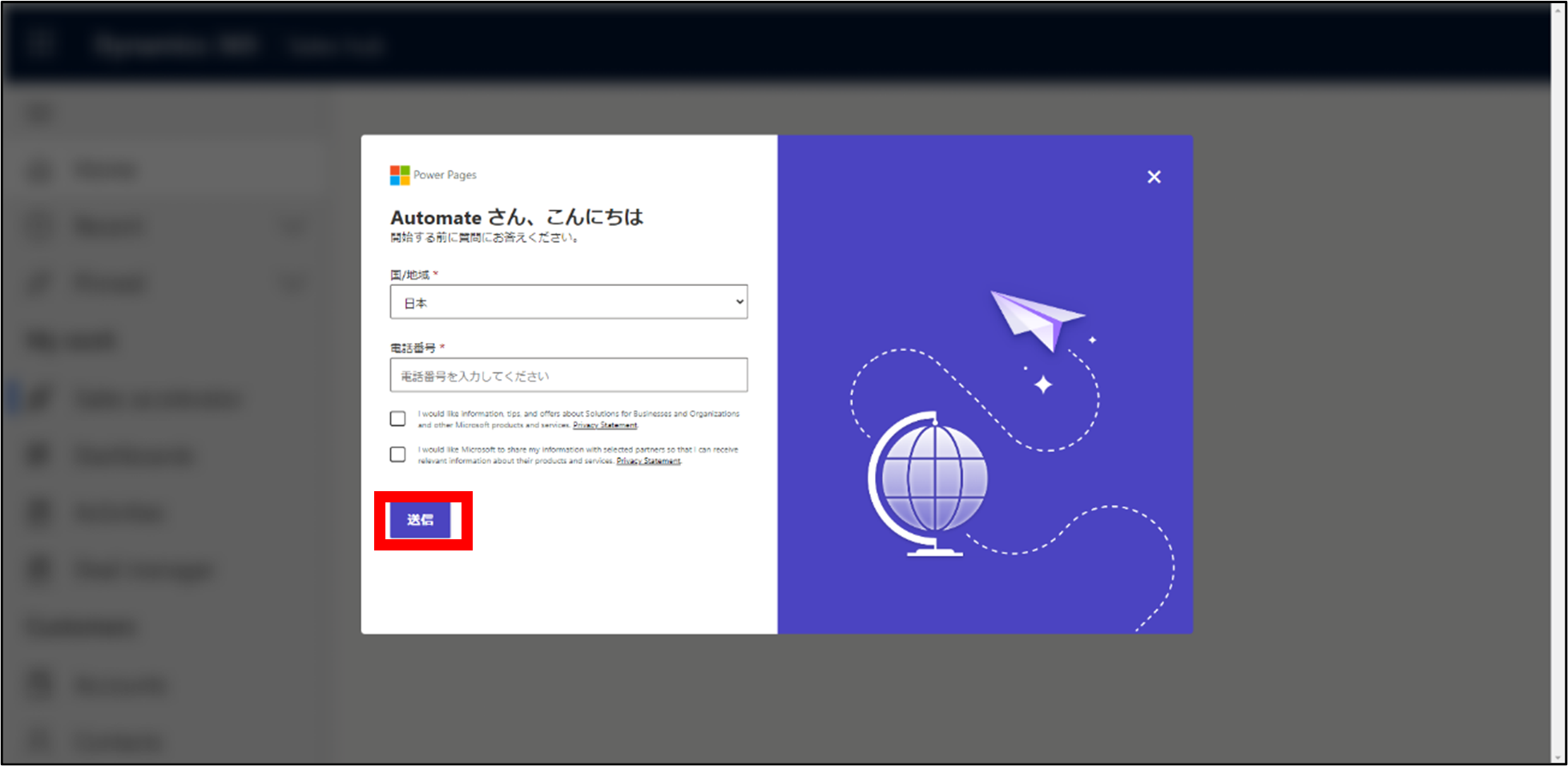Close the Power Pages welcome dialog
Viewport: 1568px width, 766px height.
tap(1153, 177)
